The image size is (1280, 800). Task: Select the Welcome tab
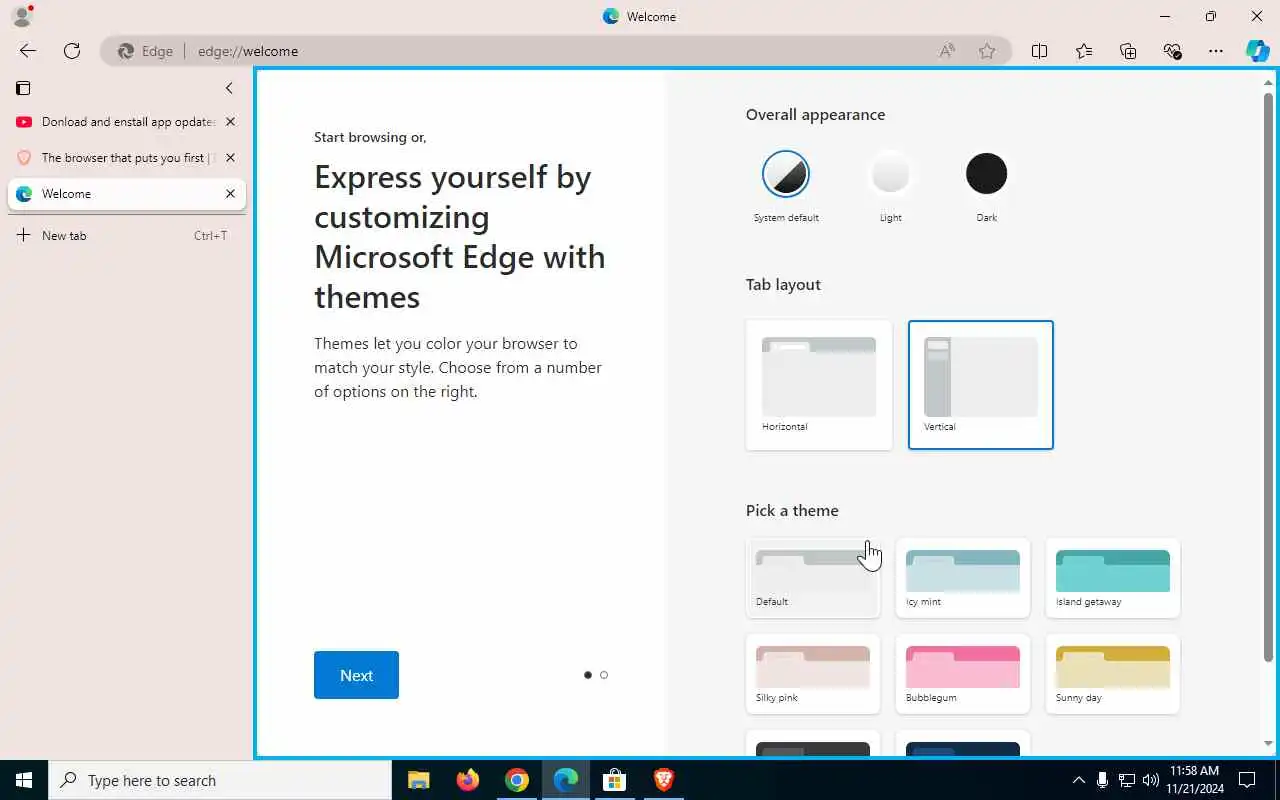126,194
